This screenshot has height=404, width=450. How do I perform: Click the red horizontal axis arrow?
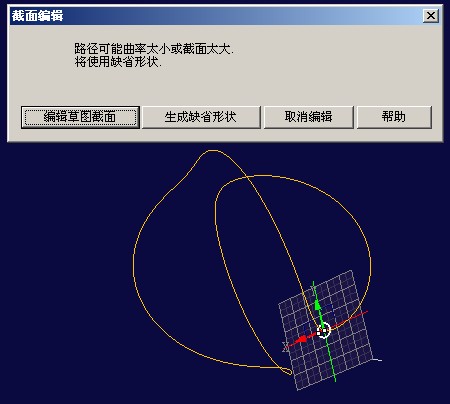(302, 340)
